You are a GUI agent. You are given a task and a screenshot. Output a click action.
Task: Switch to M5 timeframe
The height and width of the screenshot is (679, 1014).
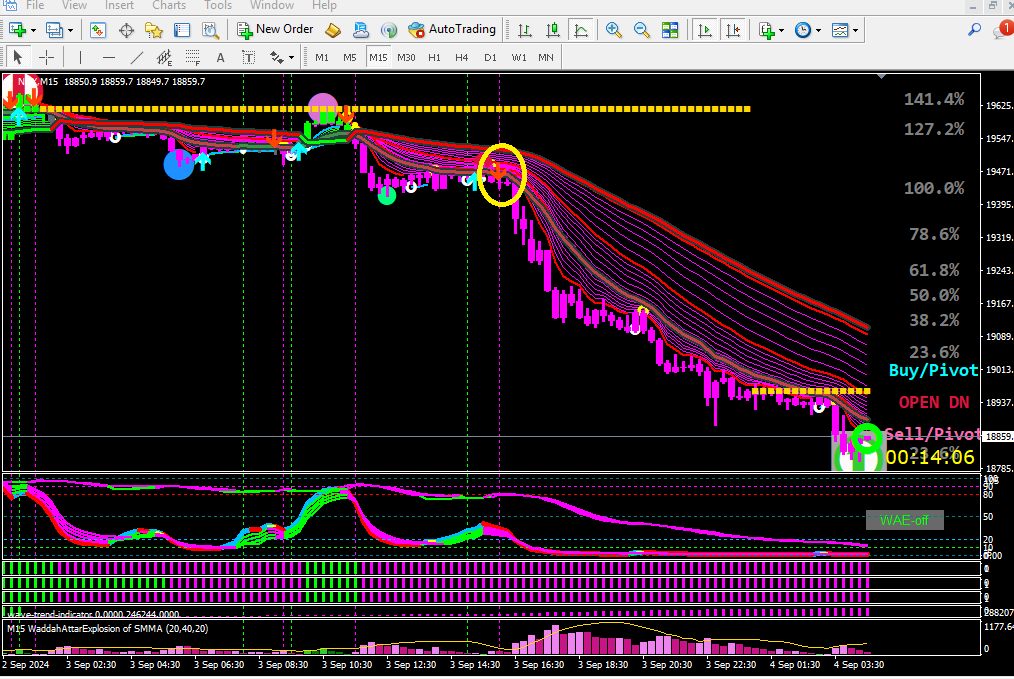click(x=350, y=58)
